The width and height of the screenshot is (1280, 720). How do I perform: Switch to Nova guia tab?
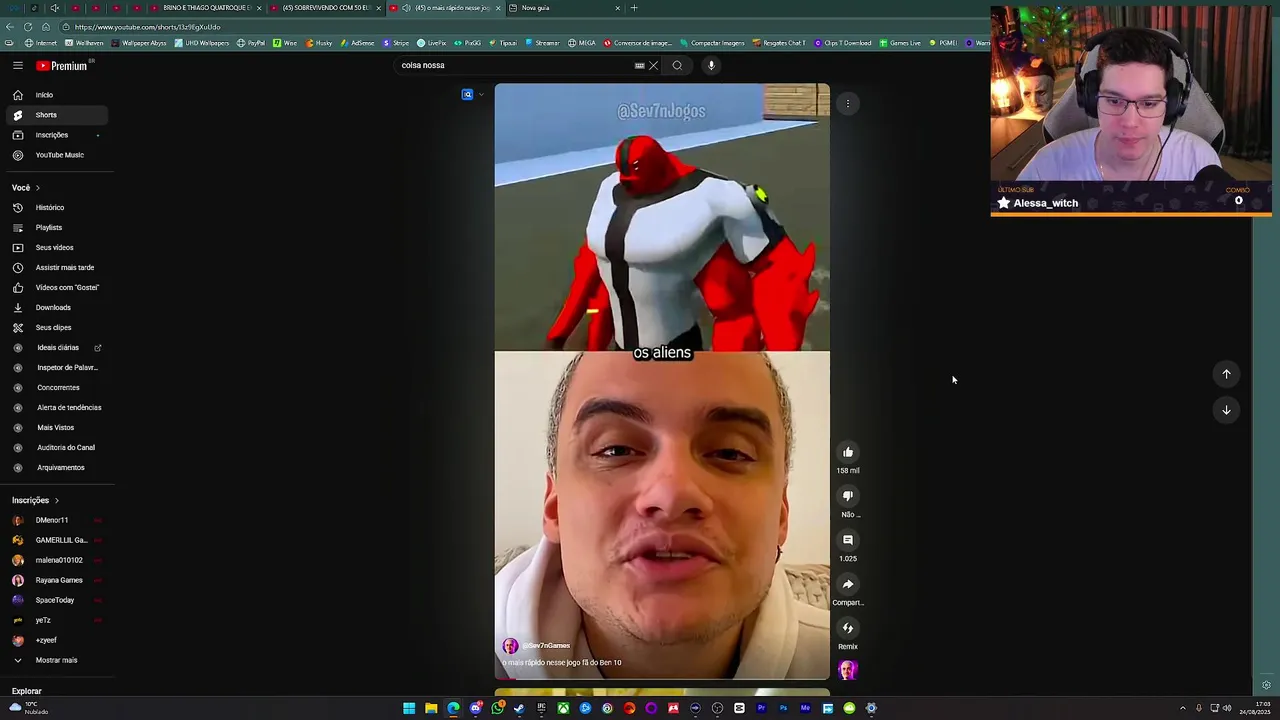pyautogui.click(x=565, y=8)
